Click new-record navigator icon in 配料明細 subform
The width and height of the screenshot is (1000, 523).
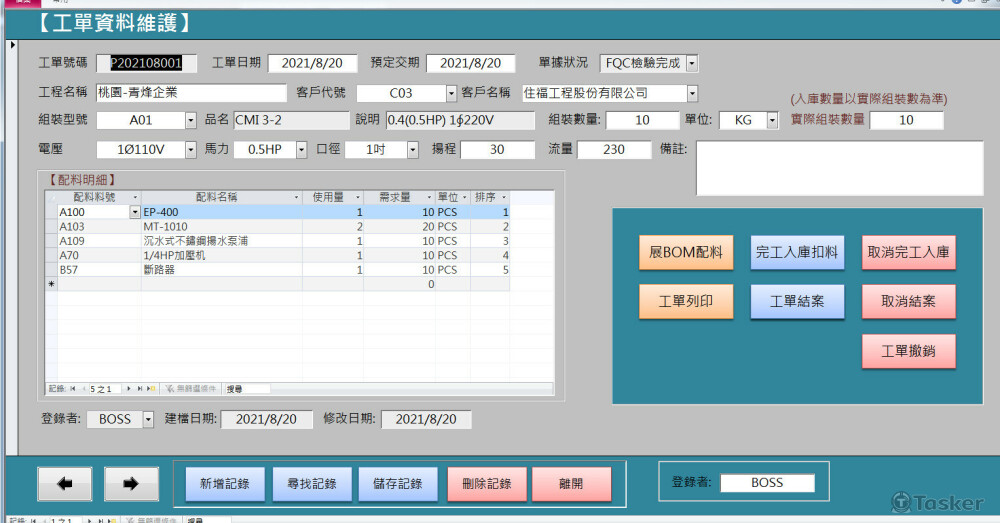(x=152, y=388)
